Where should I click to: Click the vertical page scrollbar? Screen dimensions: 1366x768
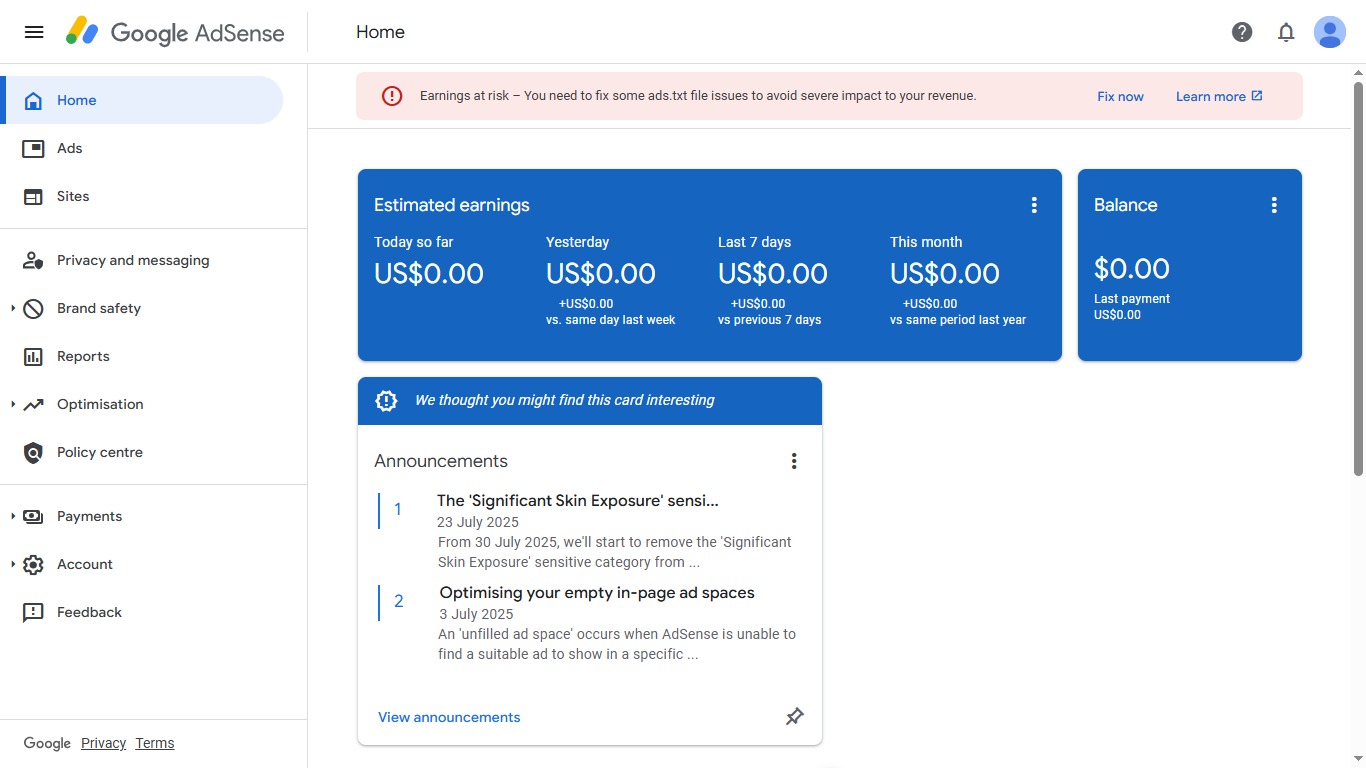tap(1358, 278)
